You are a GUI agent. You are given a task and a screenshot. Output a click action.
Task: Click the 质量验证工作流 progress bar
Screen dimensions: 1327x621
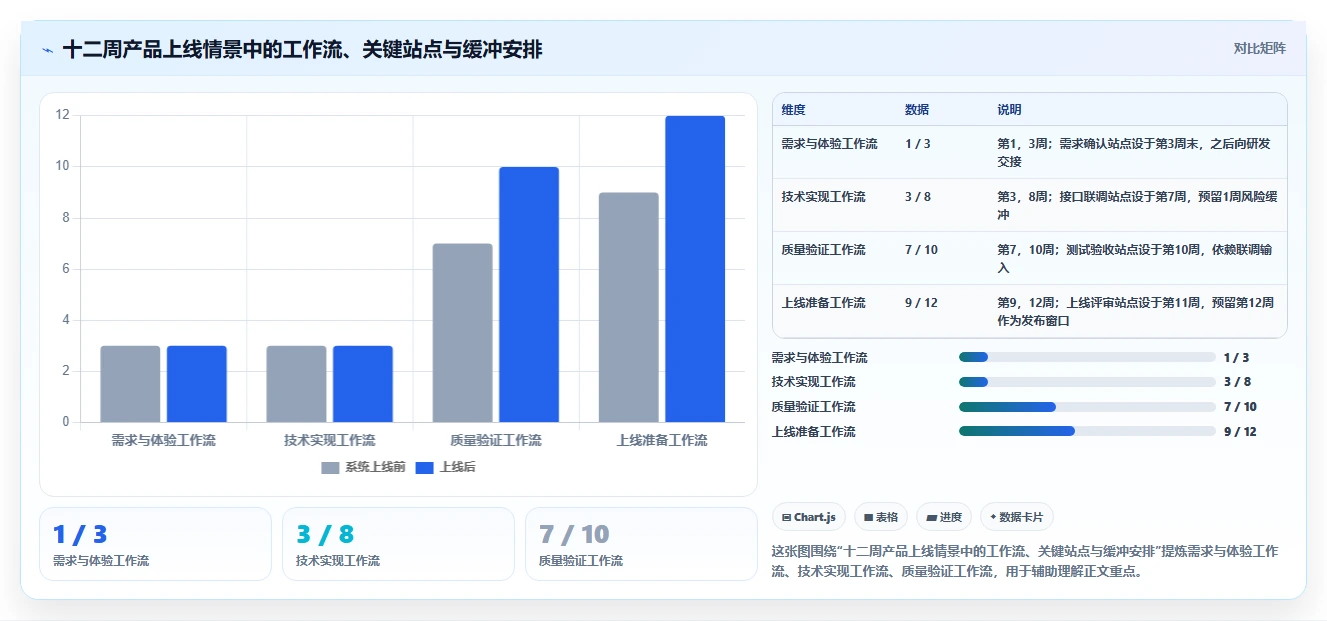pyautogui.click(x=1087, y=407)
